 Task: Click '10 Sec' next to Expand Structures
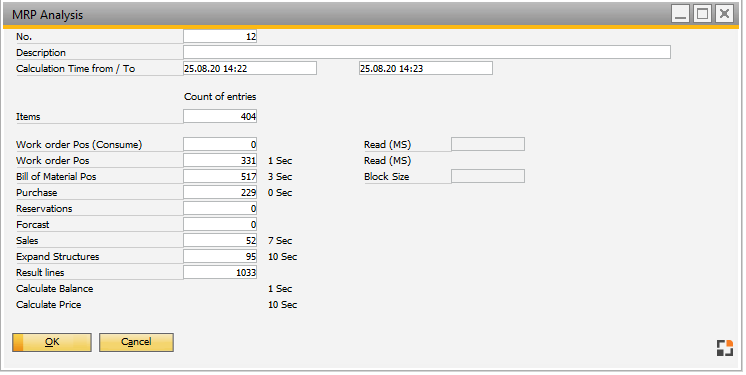(x=283, y=257)
